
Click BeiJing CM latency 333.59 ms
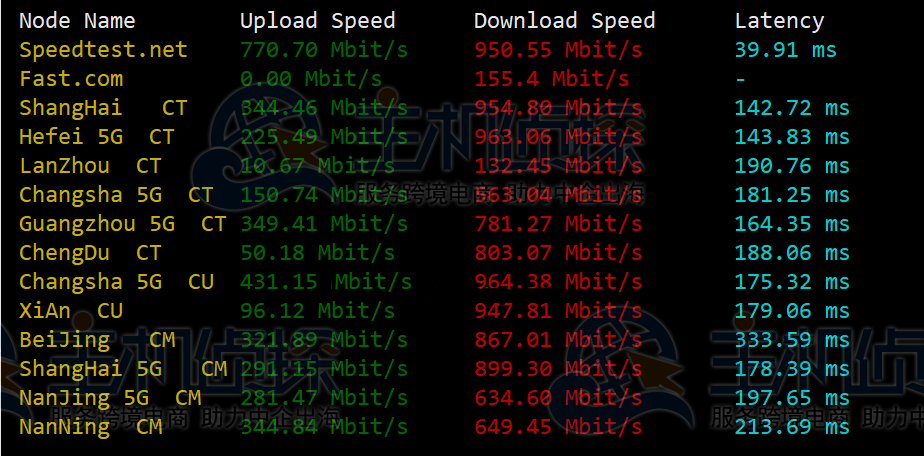pos(792,340)
